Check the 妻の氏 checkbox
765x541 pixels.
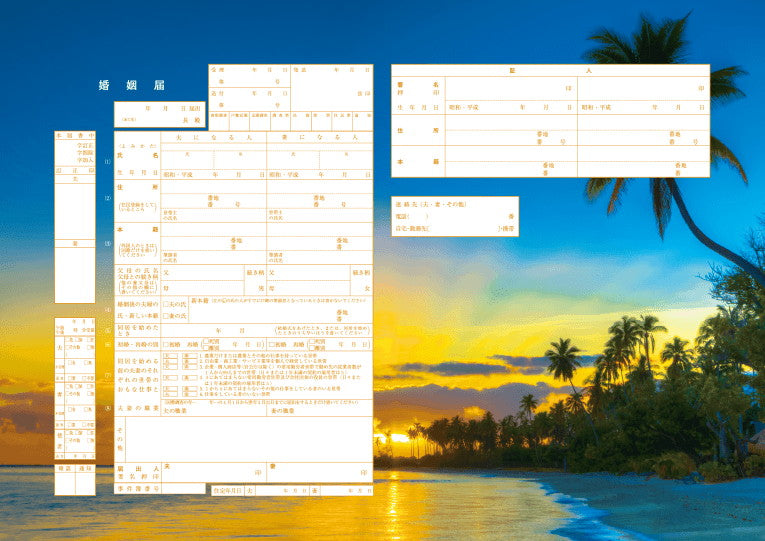click(165, 316)
